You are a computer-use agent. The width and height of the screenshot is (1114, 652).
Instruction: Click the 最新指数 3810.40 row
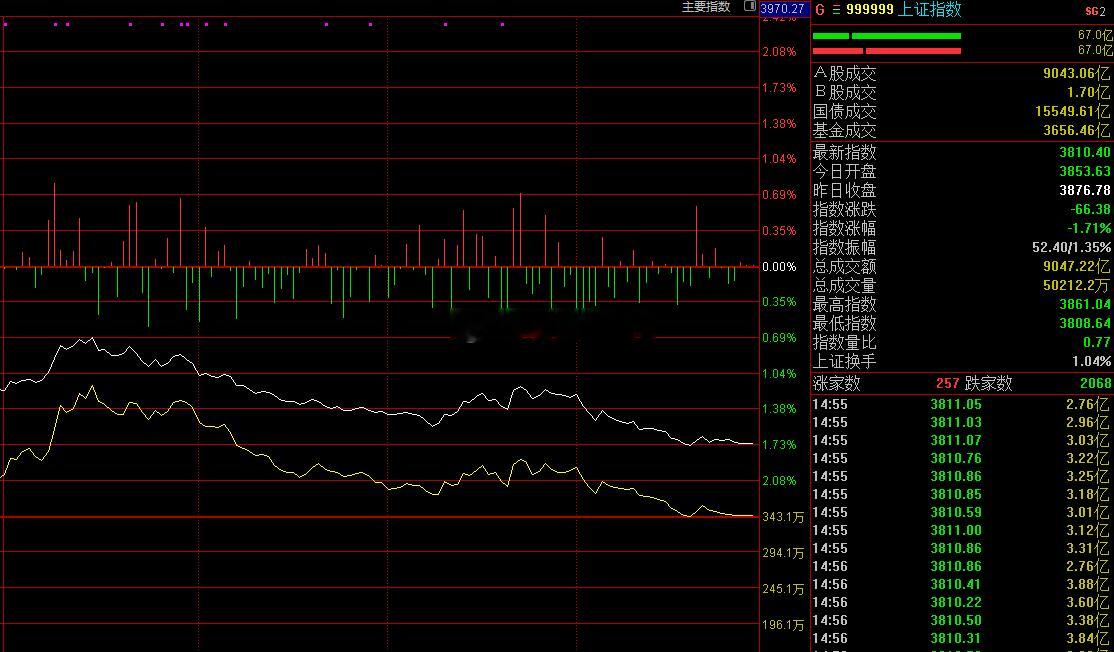point(963,153)
